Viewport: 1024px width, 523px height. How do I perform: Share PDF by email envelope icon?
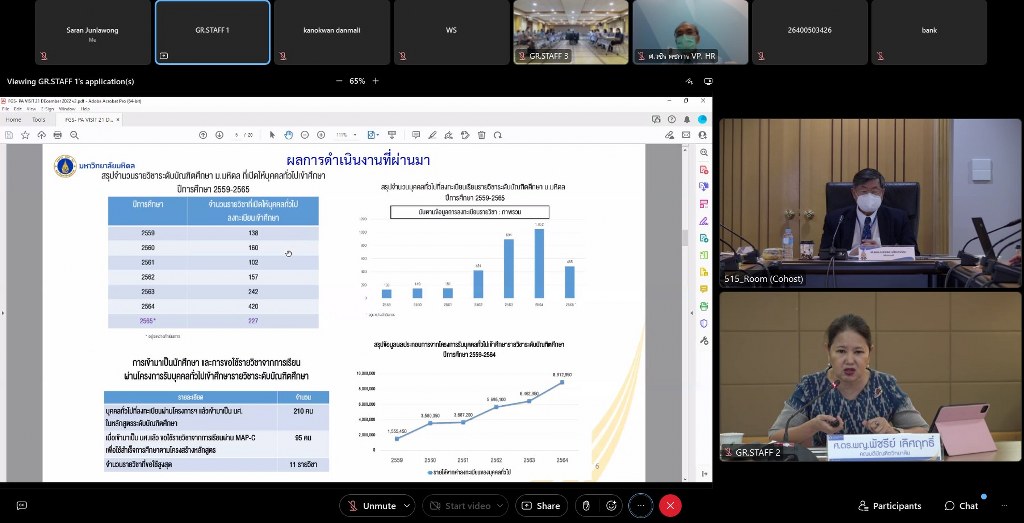tap(686, 135)
